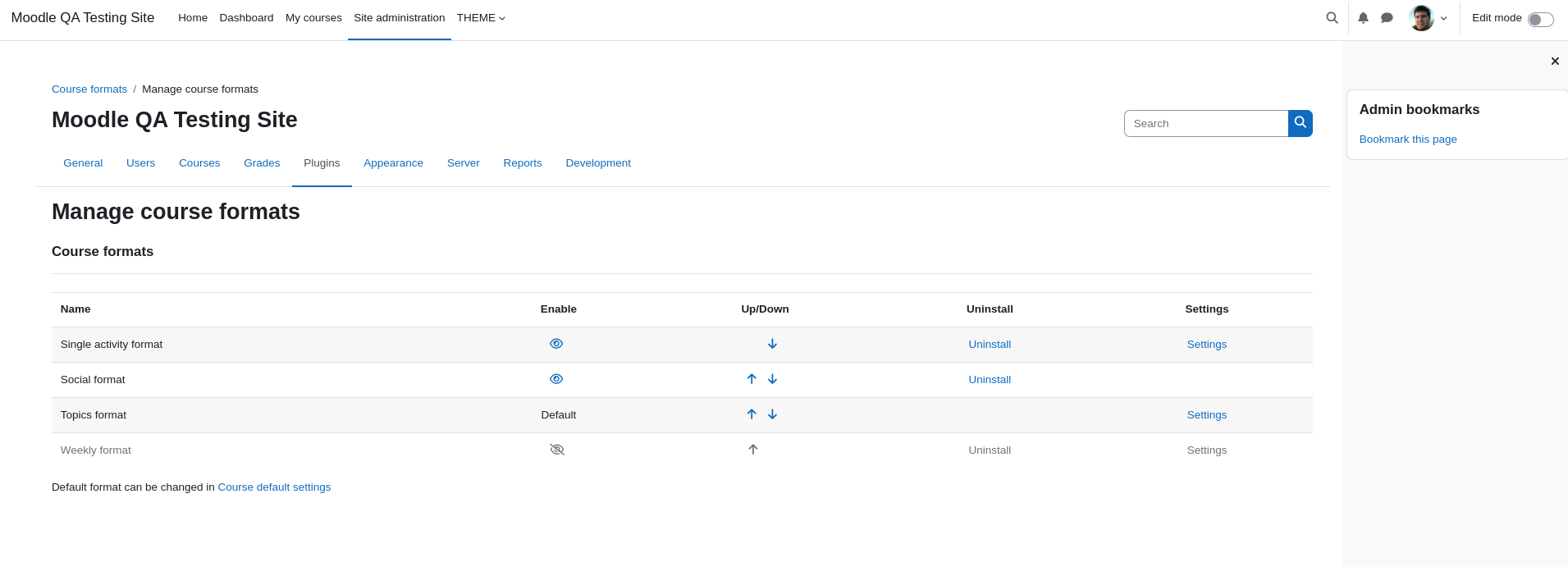Switch to Users admin tab
The height and width of the screenshot is (567, 1568).
coord(140,163)
